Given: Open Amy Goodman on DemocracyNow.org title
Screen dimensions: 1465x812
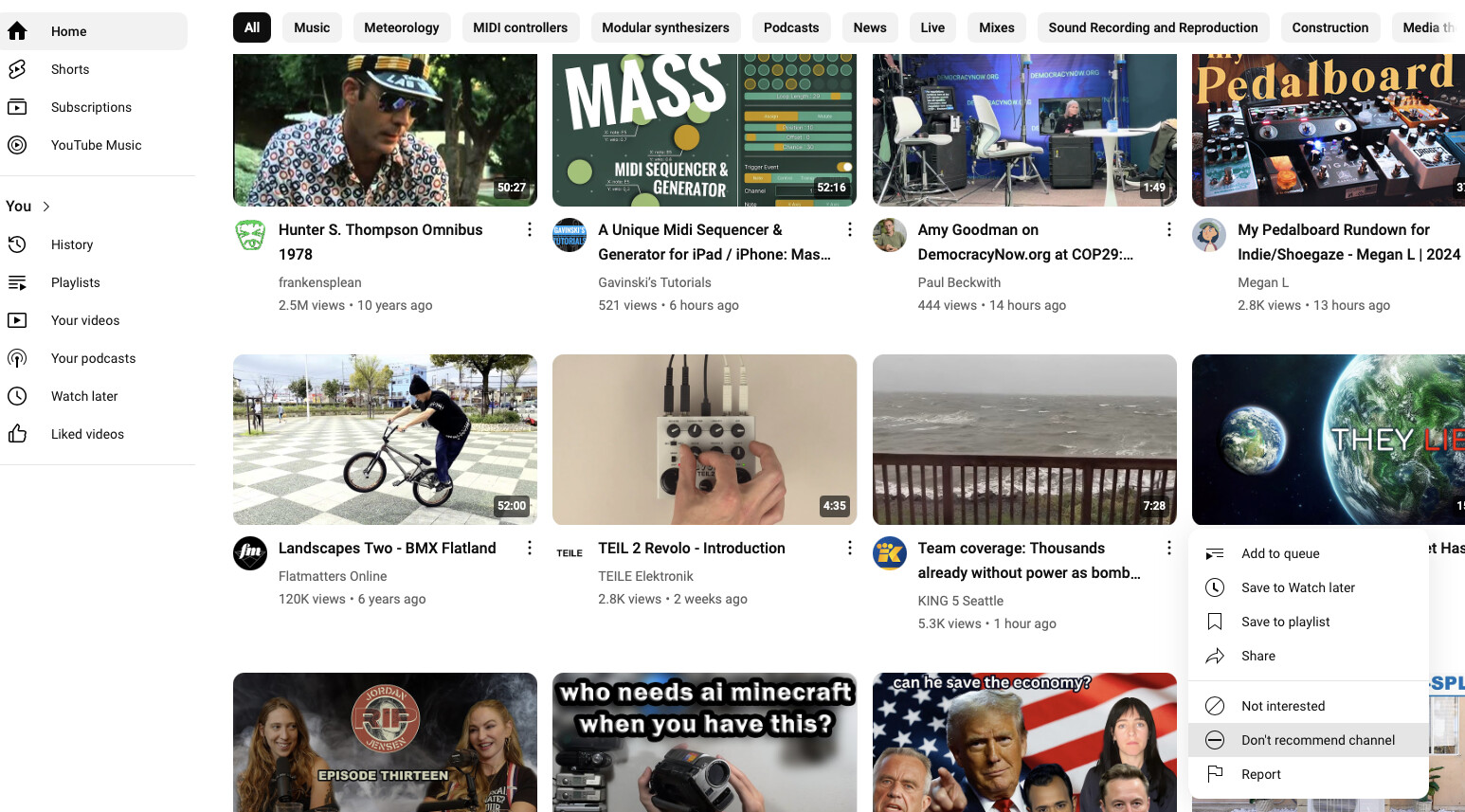Looking at the screenshot, I should (x=1025, y=242).
